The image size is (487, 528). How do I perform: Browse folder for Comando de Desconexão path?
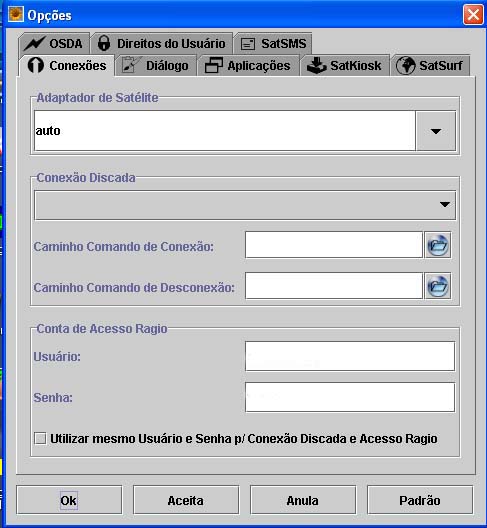[437, 286]
